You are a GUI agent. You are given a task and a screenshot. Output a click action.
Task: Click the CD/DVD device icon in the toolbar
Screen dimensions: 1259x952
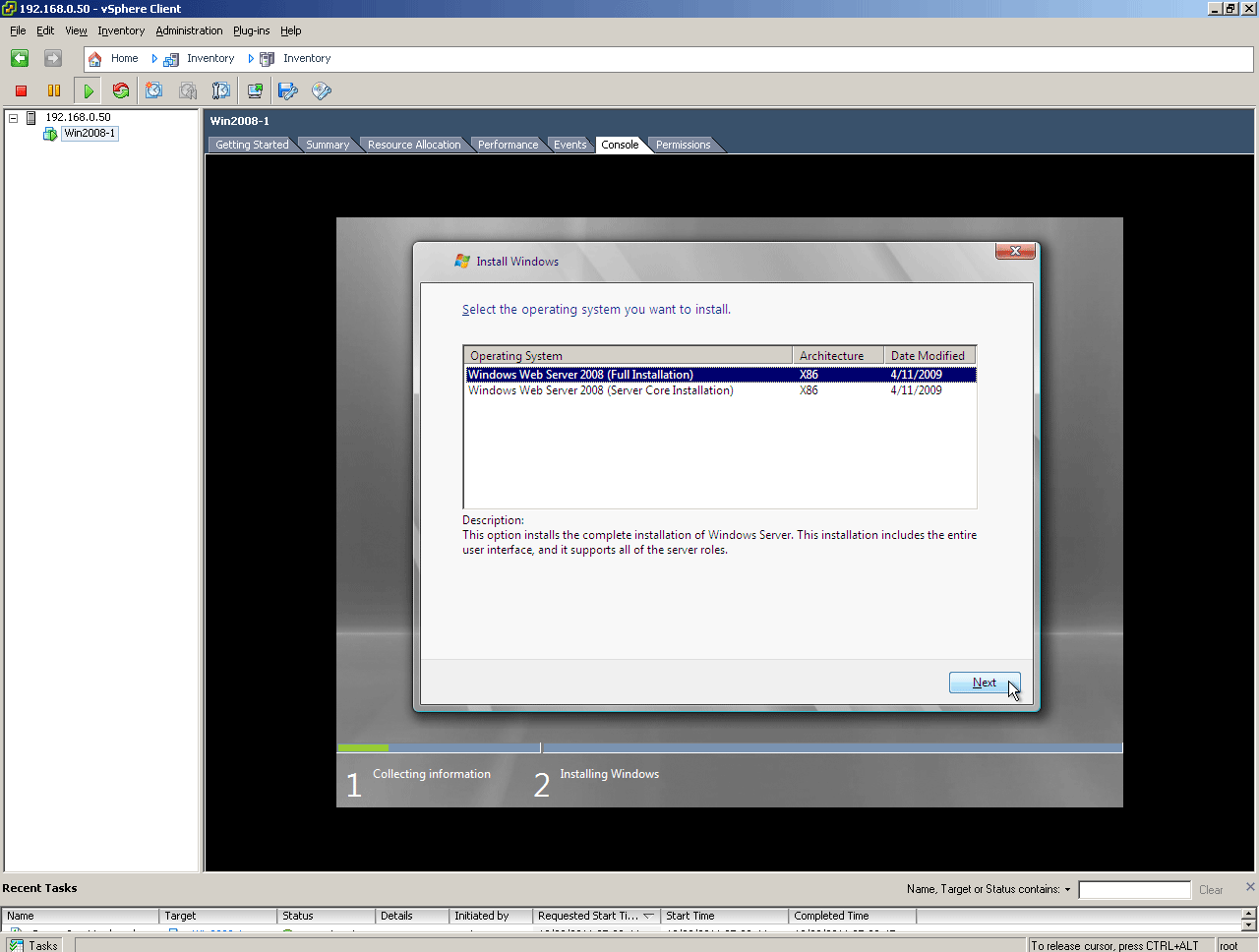[322, 90]
